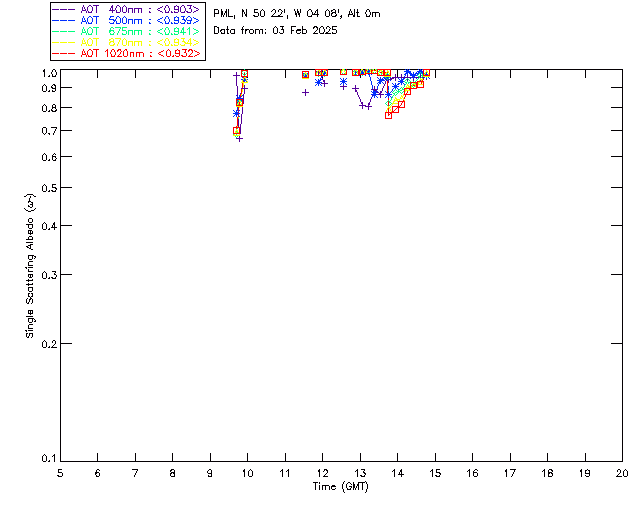The height and width of the screenshot is (512, 640).
Task: Click the 'Time (GMT)' axis label
Action: (x=340, y=487)
